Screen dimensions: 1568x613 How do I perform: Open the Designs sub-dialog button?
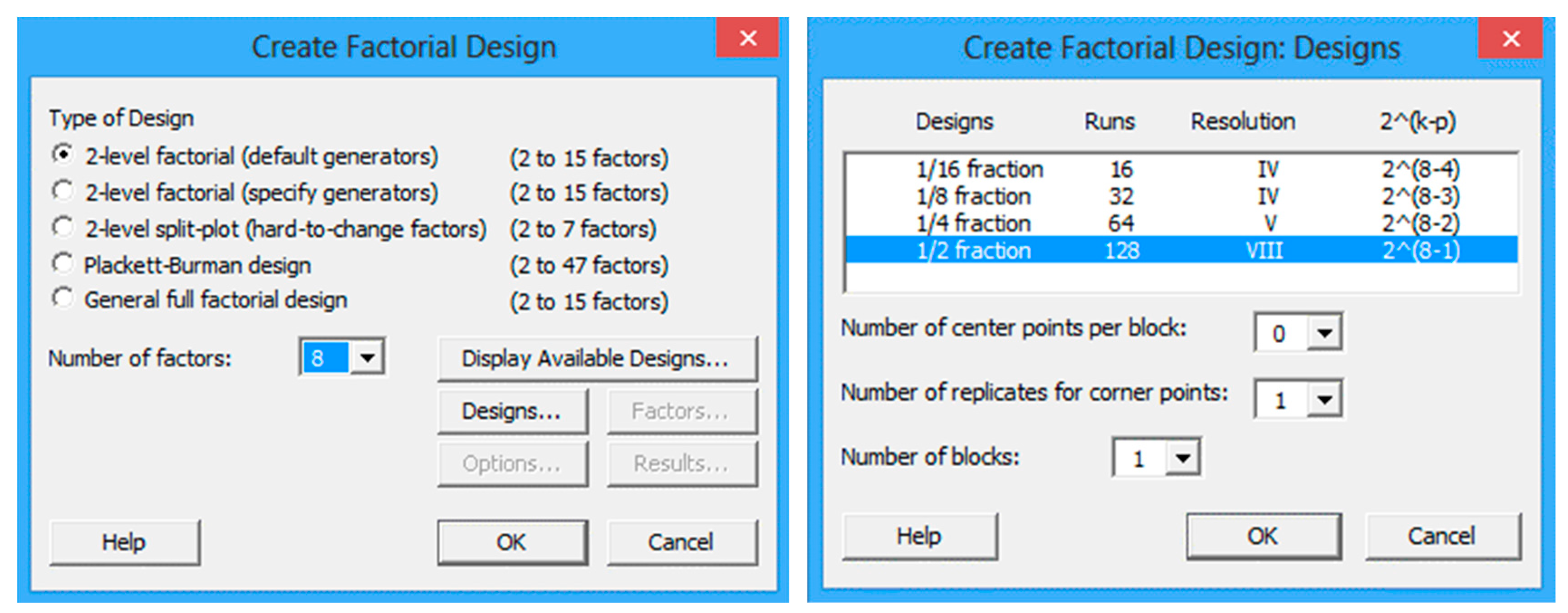(x=512, y=412)
